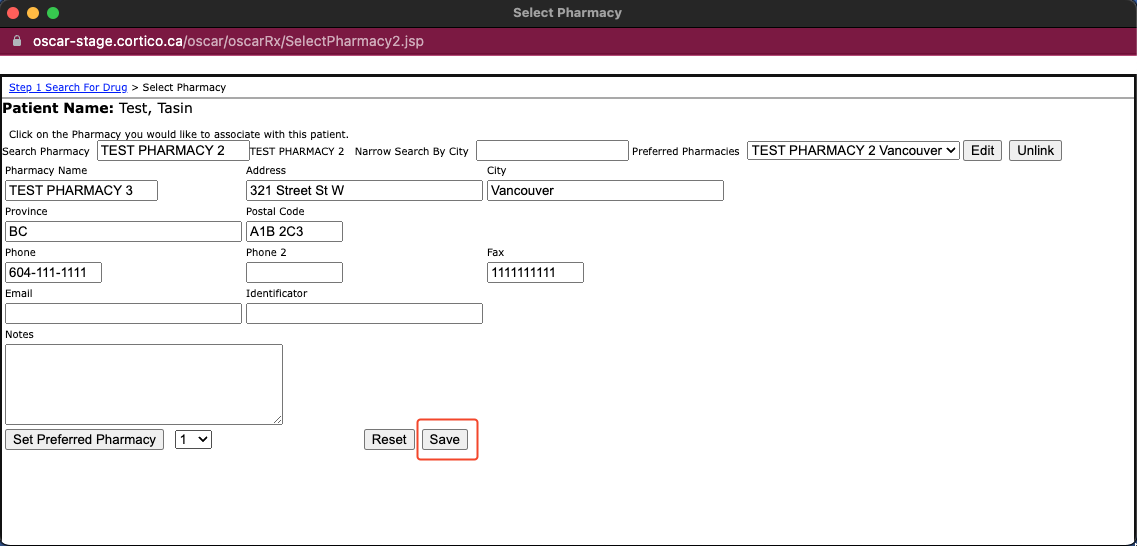
Task: Click the Phone field with 604-111-1111
Action: 53,273
